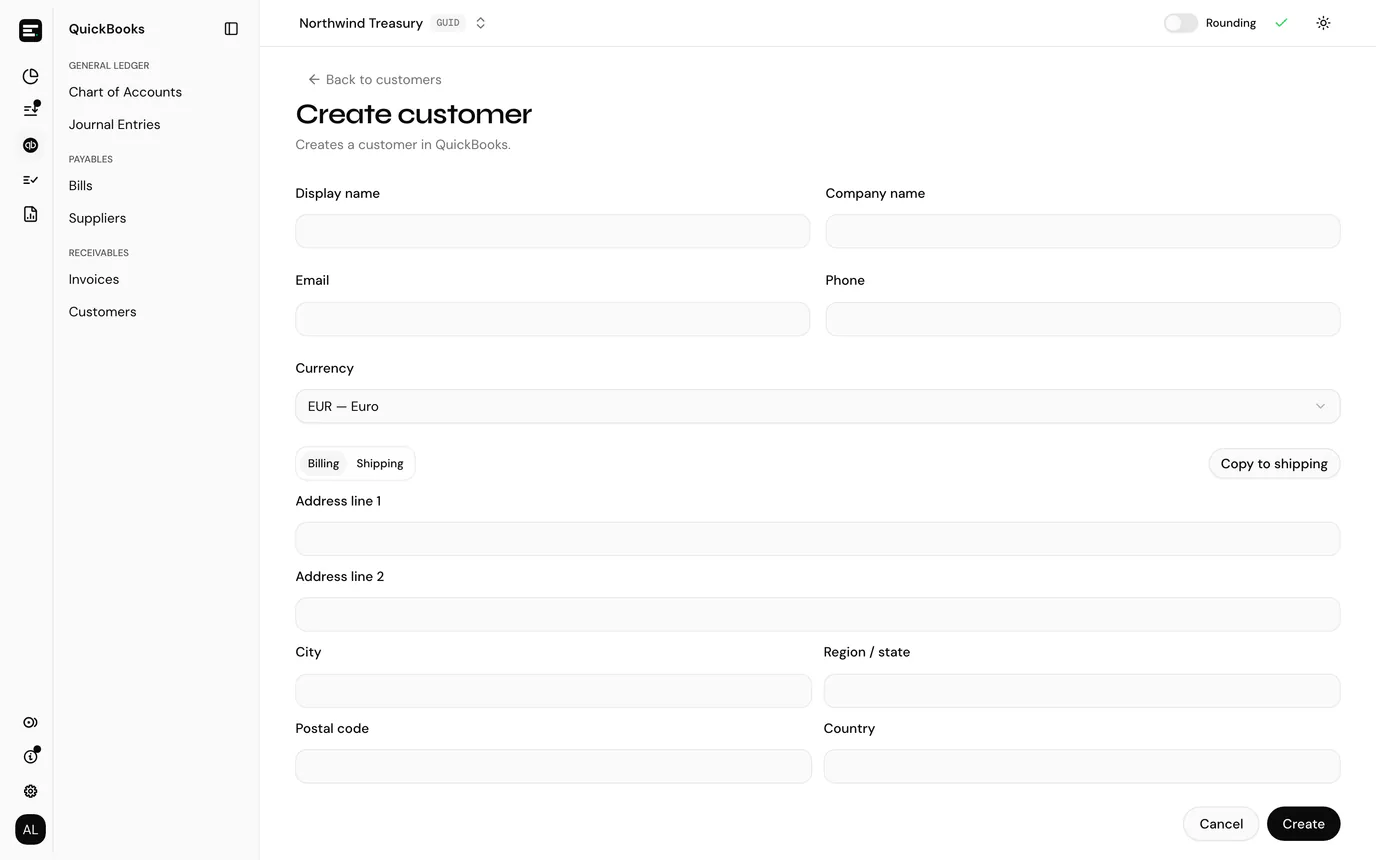The width and height of the screenshot is (1376, 860).
Task: Open Customers in the sidebar
Action: [x=102, y=312]
